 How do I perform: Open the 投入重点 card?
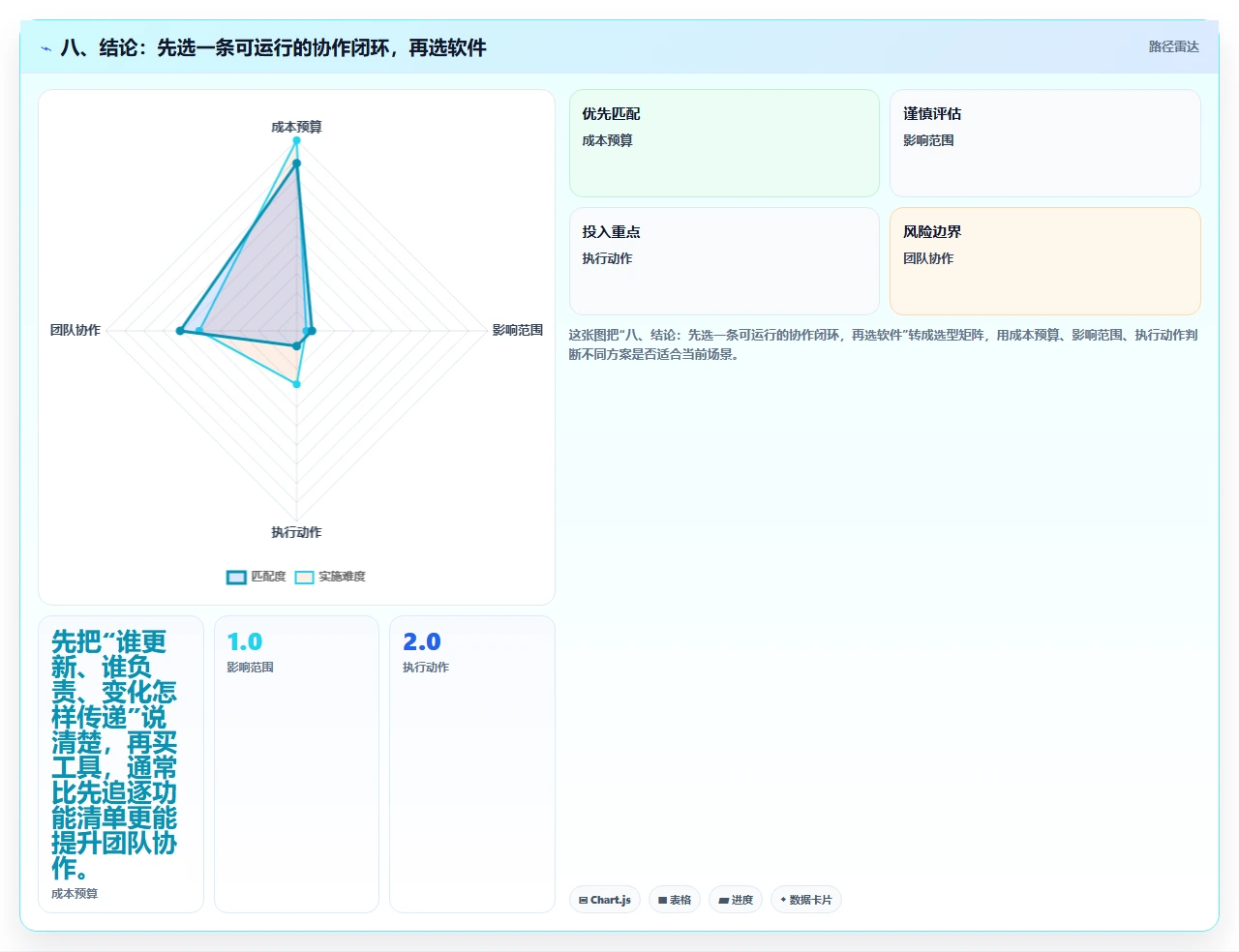pyautogui.click(x=724, y=261)
